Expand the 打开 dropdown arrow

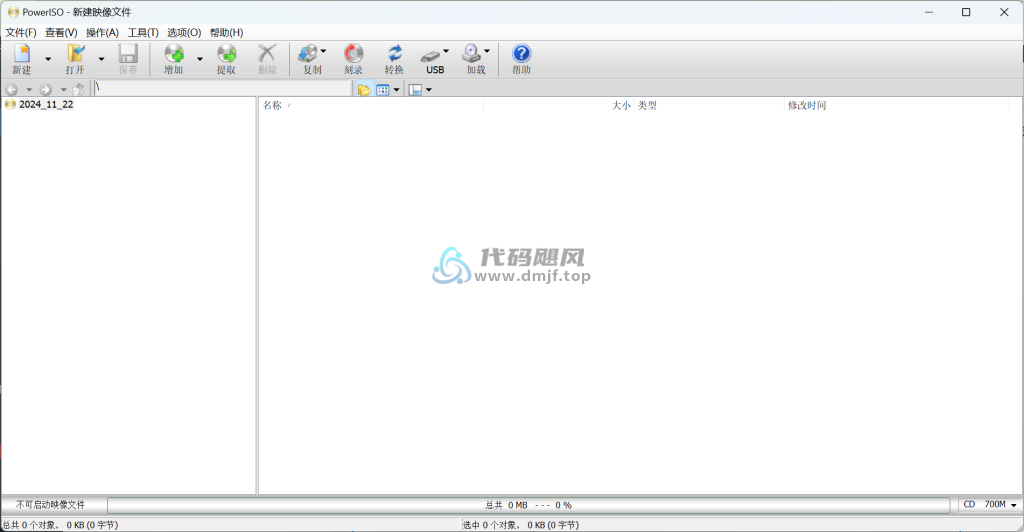point(101,59)
